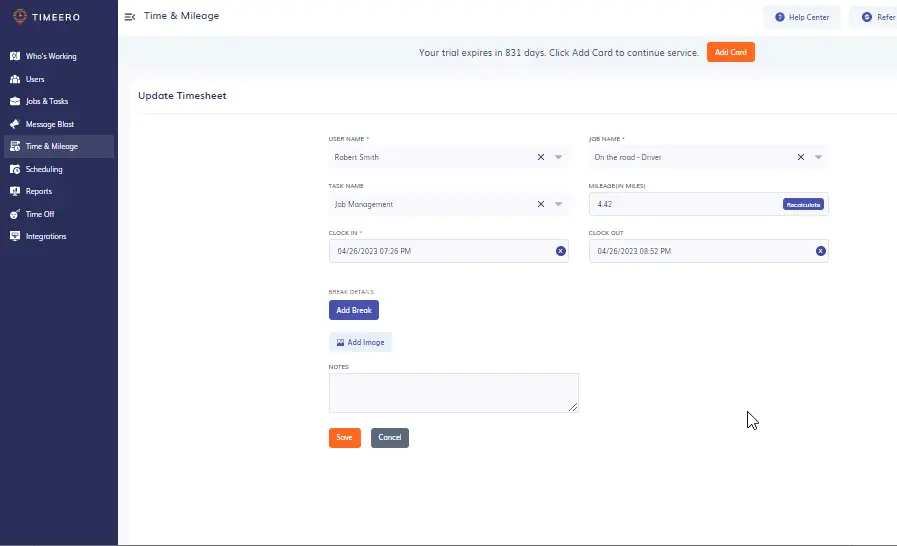Click the Message Blast megaphone icon
Screen dimensions: 897x546
tap(15, 124)
